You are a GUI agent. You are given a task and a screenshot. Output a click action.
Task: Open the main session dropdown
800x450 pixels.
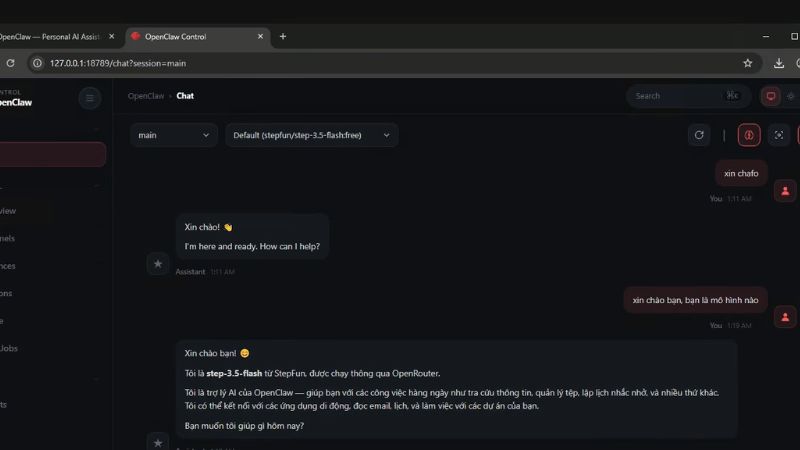click(173, 135)
